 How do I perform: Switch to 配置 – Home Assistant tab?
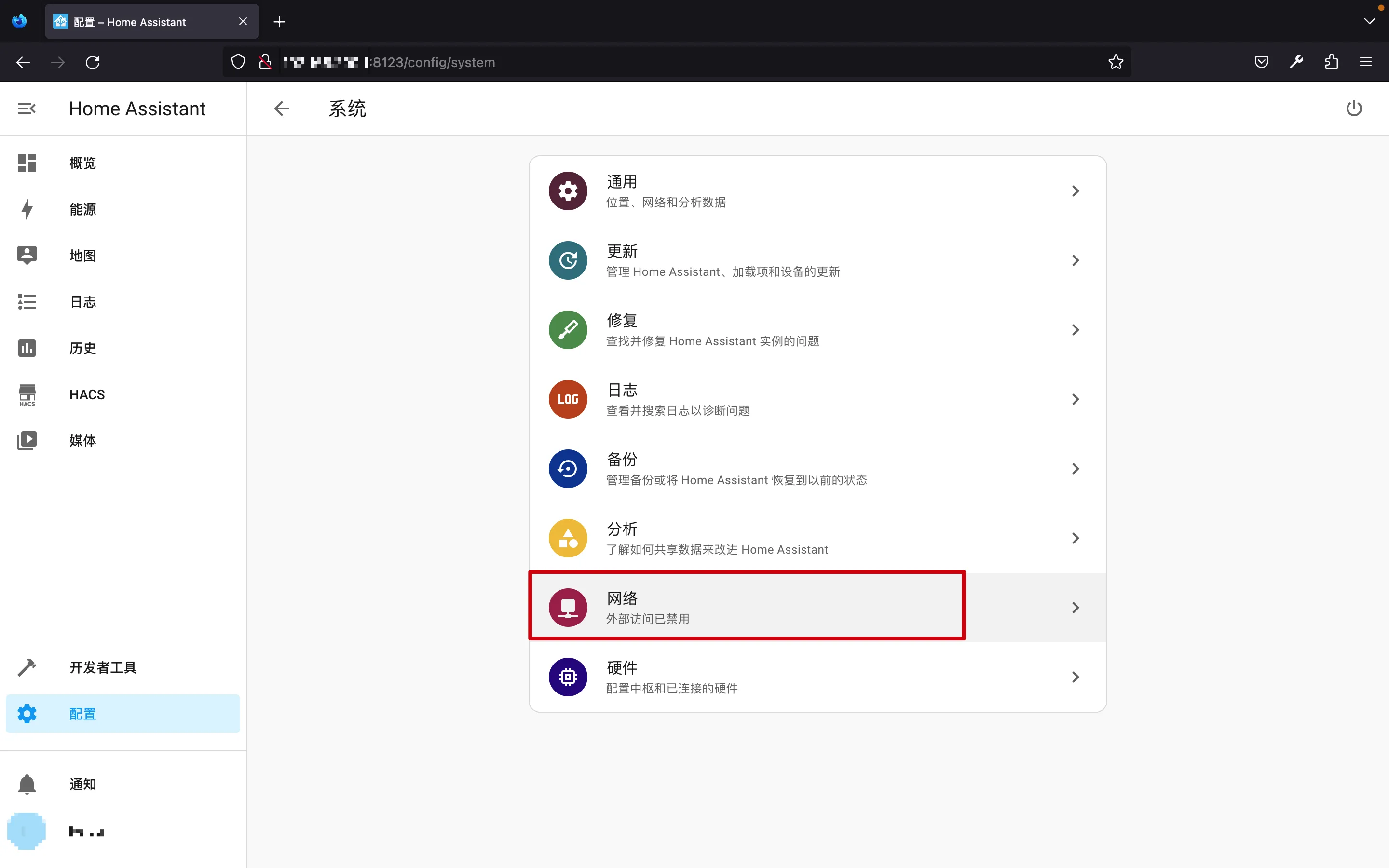click(x=151, y=21)
